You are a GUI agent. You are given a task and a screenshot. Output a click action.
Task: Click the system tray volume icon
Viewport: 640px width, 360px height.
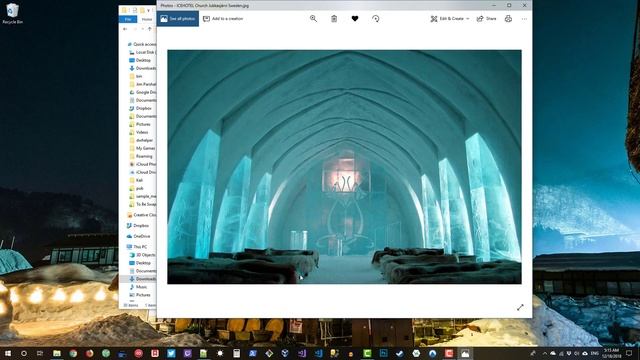click(577, 353)
